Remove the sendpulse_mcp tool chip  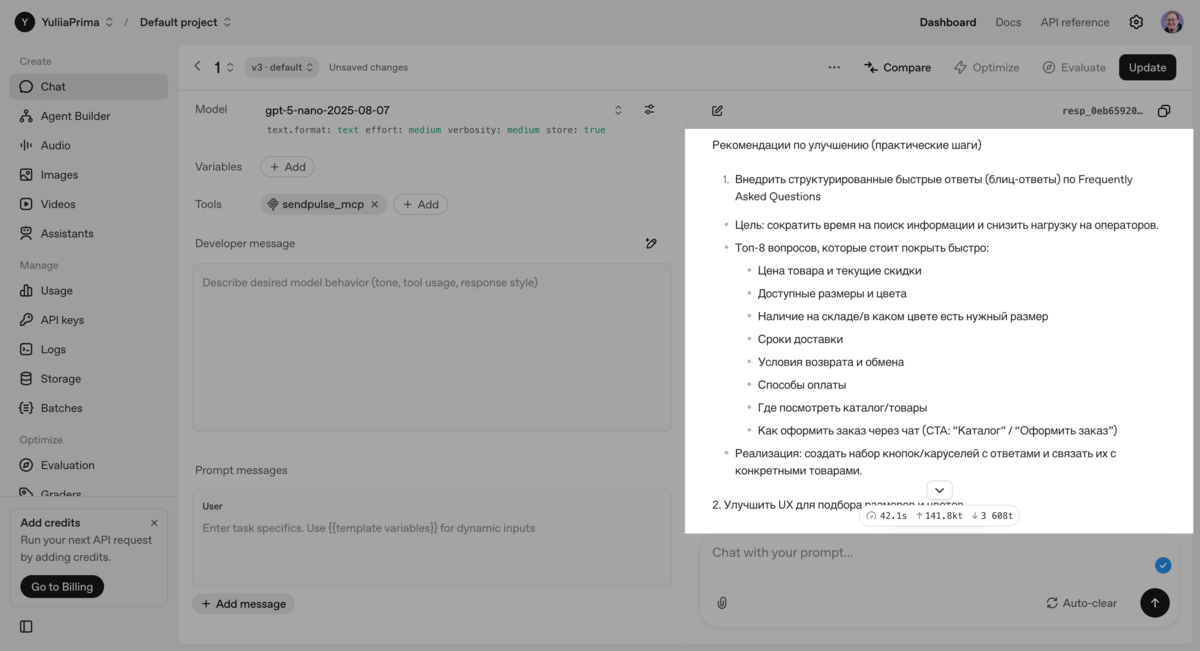[x=374, y=203]
